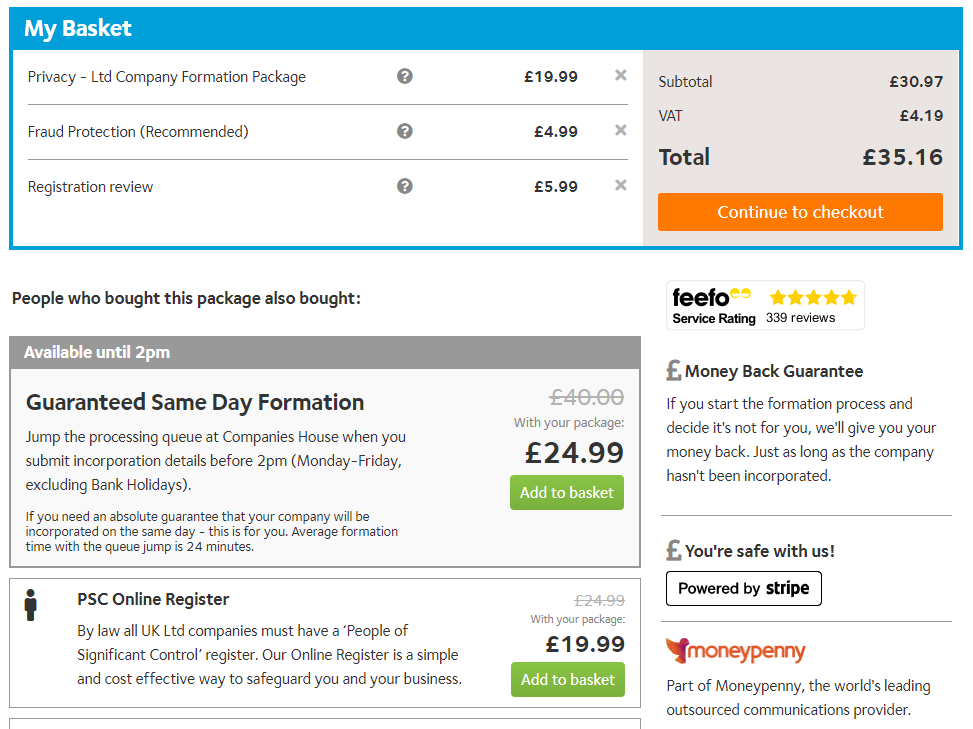Delete Registration review from basket
The width and height of the screenshot is (973, 729).
(x=621, y=185)
